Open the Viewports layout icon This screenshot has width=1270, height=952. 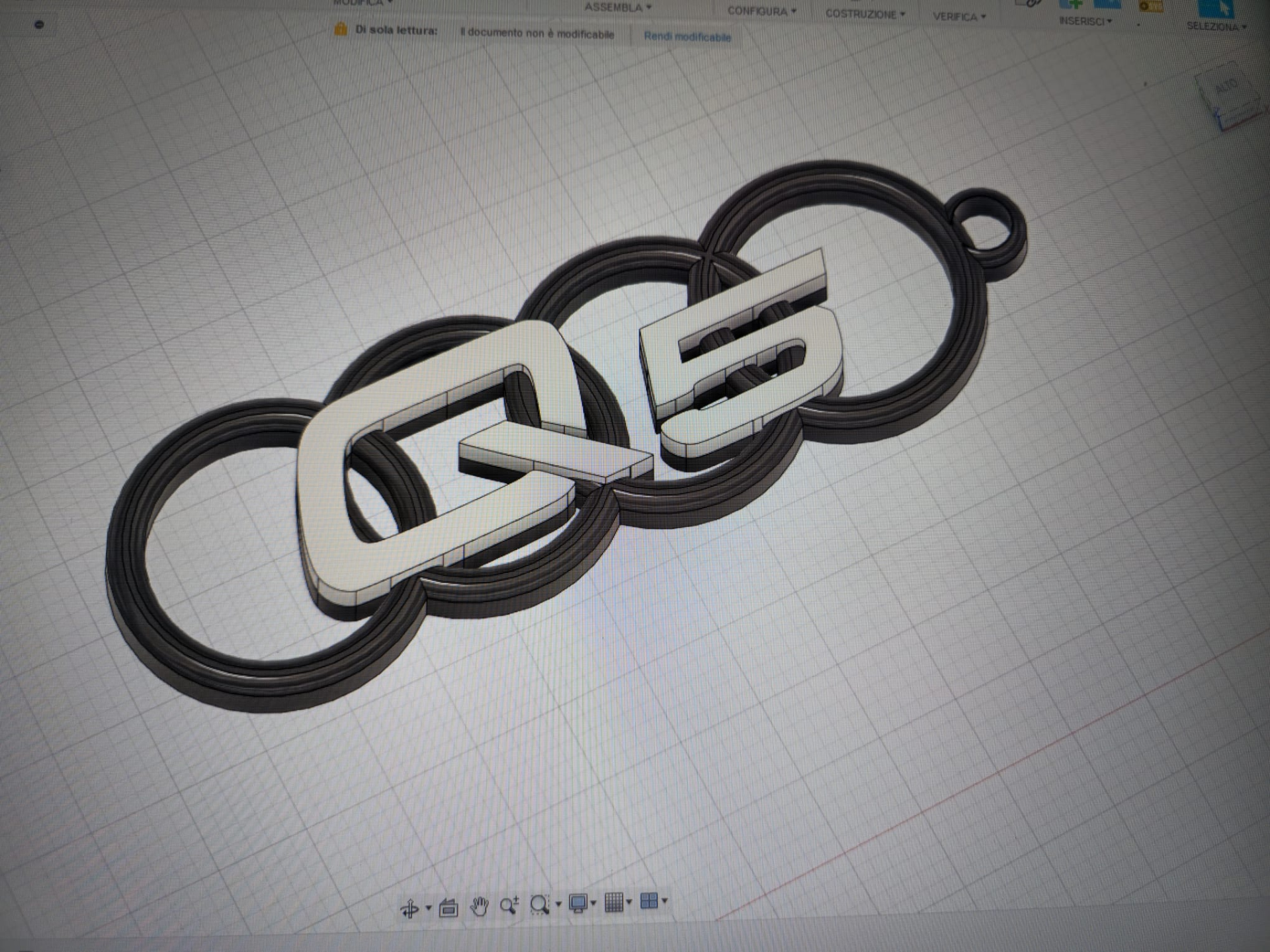tap(650, 900)
